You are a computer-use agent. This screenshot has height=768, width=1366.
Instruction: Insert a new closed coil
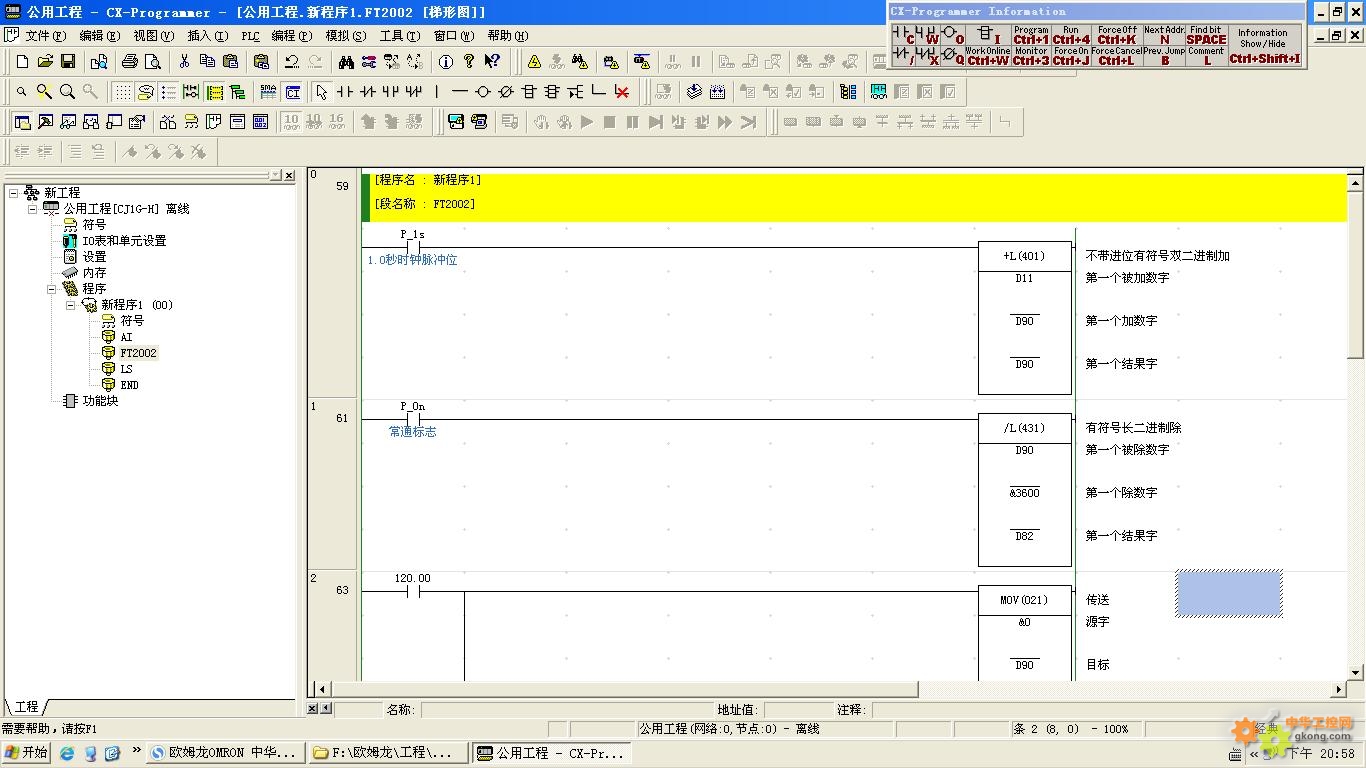point(505,92)
